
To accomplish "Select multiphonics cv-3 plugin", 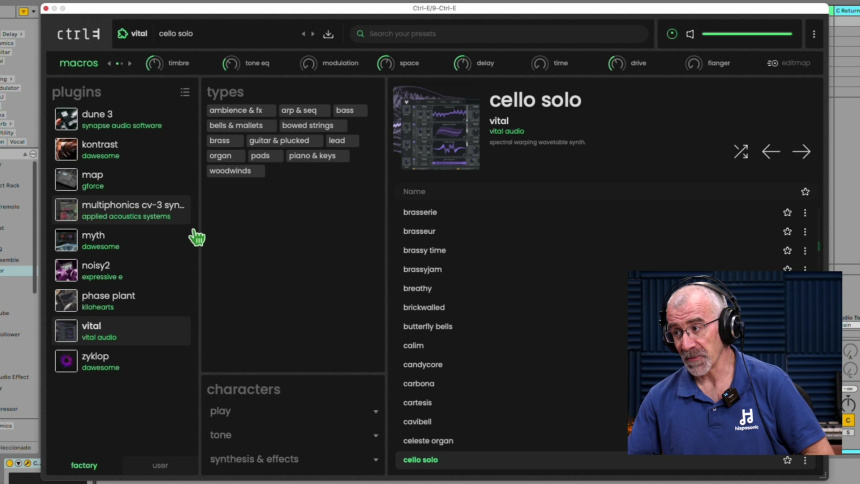I will coord(121,210).
